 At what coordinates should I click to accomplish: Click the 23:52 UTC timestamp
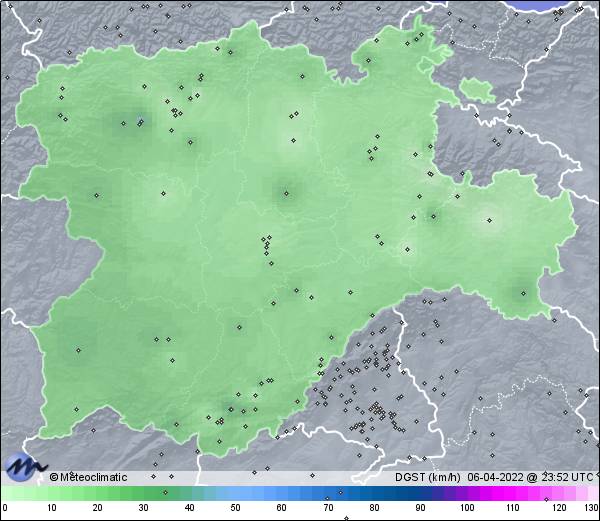click(x=567, y=477)
